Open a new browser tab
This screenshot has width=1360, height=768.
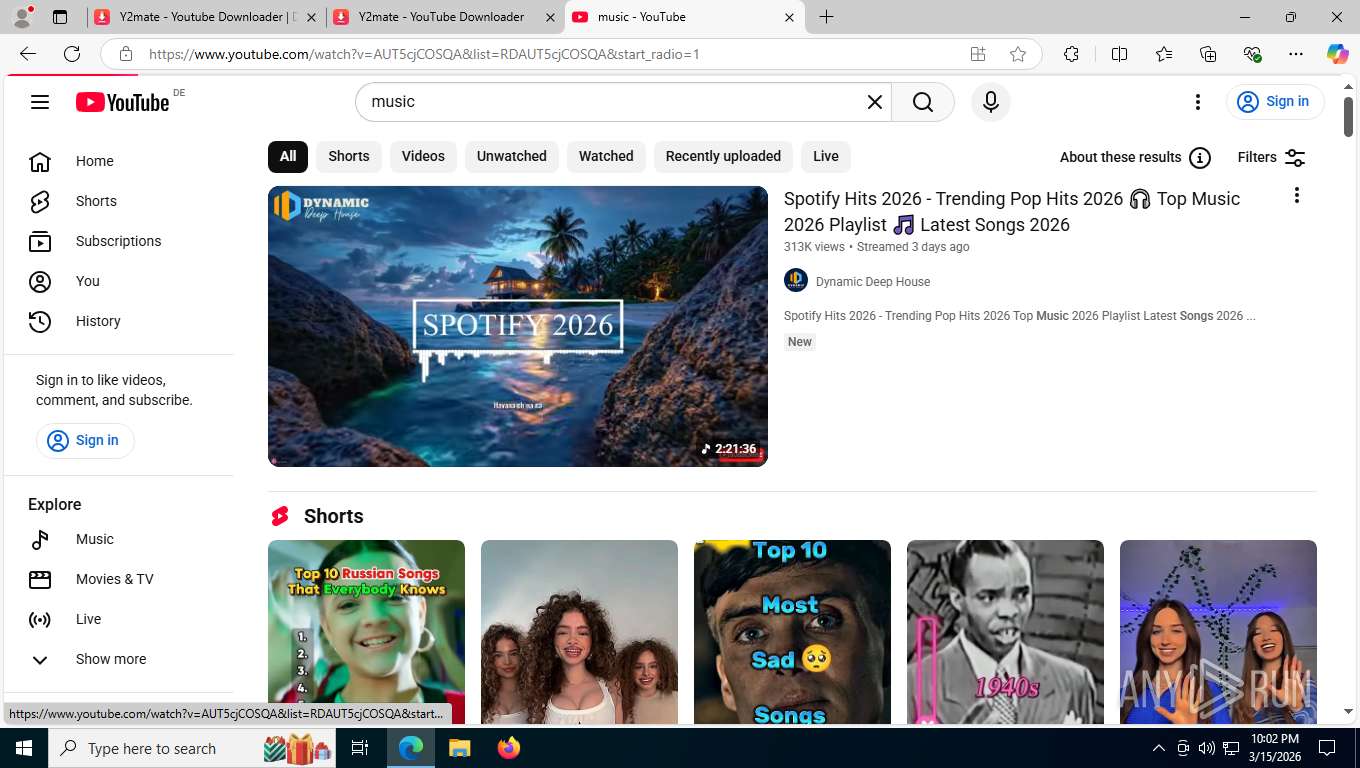(826, 17)
